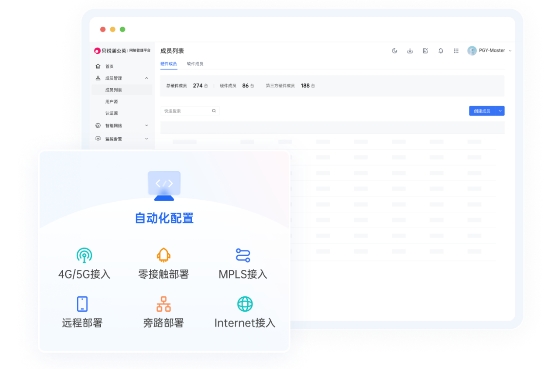Click the blue 创建成员 button
Image resolution: width=553 pixels, height=369 pixels.
click(482, 111)
